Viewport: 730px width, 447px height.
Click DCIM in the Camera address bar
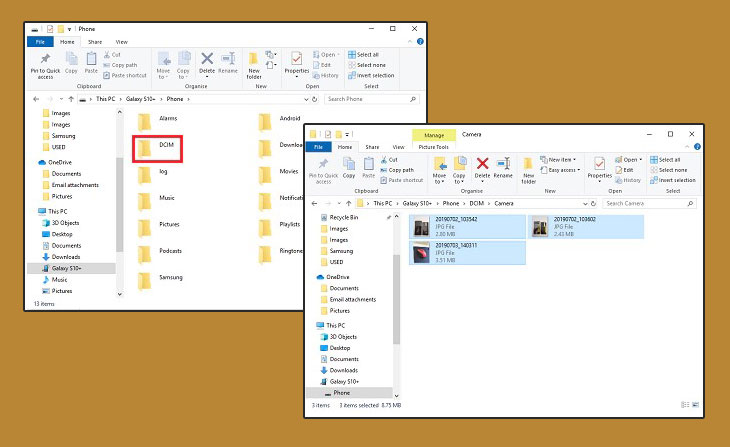point(466,203)
